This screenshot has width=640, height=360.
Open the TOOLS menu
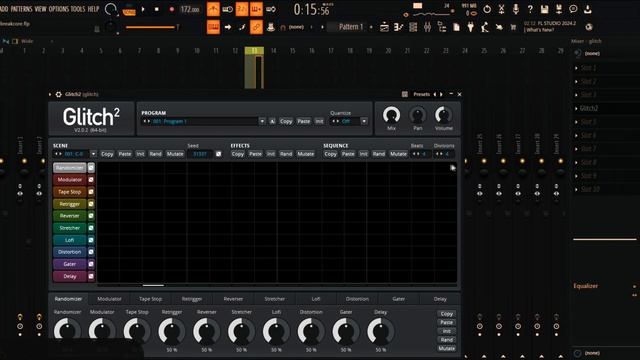[x=78, y=9]
